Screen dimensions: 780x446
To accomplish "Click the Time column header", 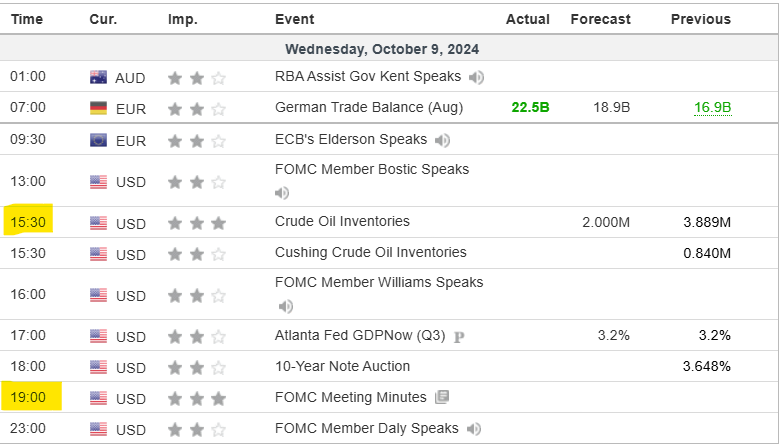I will [x=27, y=19].
